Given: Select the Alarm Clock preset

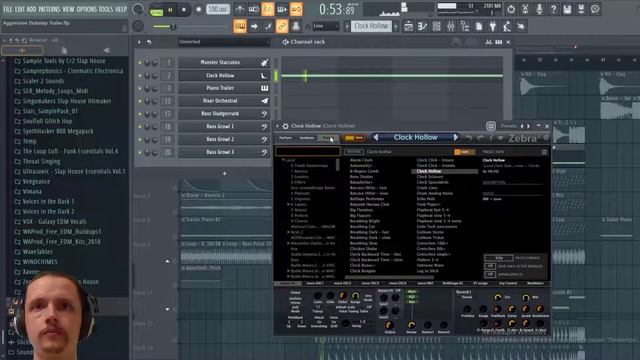Looking at the screenshot, I should click(x=361, y=160).
